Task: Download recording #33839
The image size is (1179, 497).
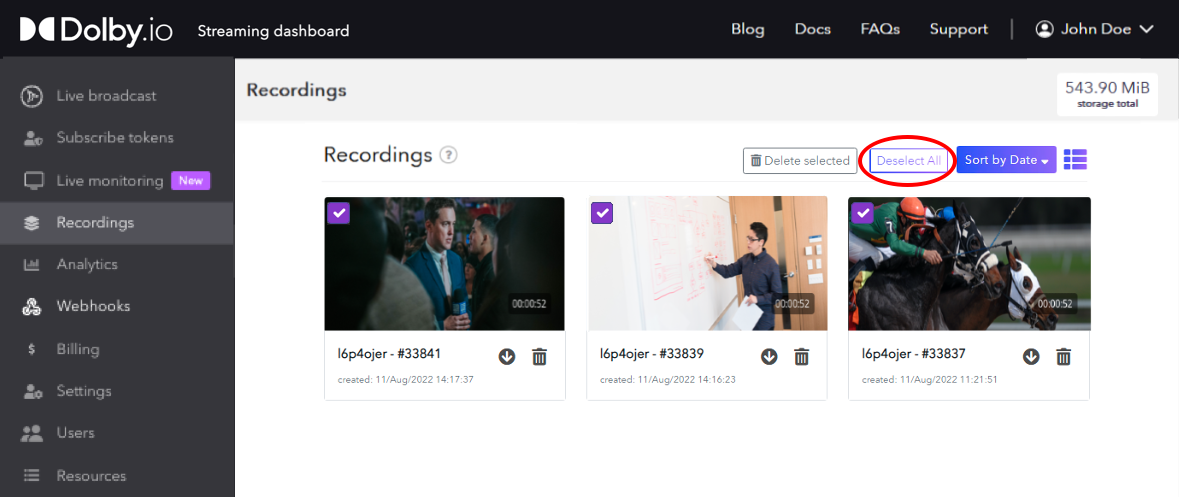Action: click(769, 357)
